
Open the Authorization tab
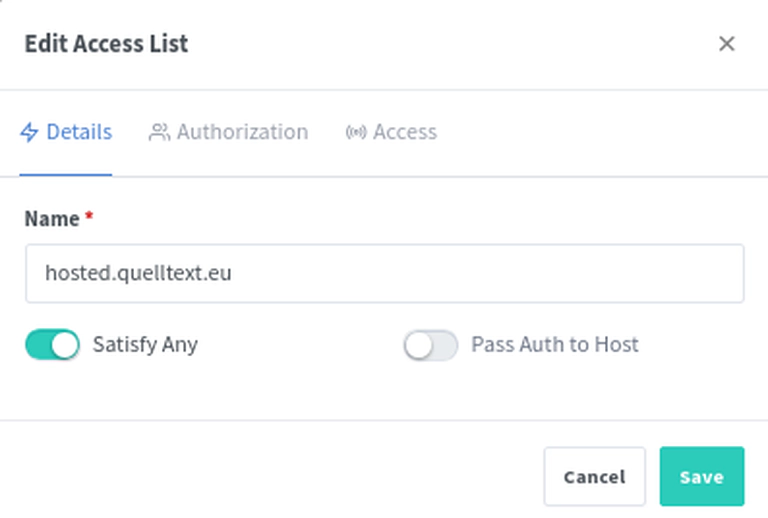[x=228, y=132]
